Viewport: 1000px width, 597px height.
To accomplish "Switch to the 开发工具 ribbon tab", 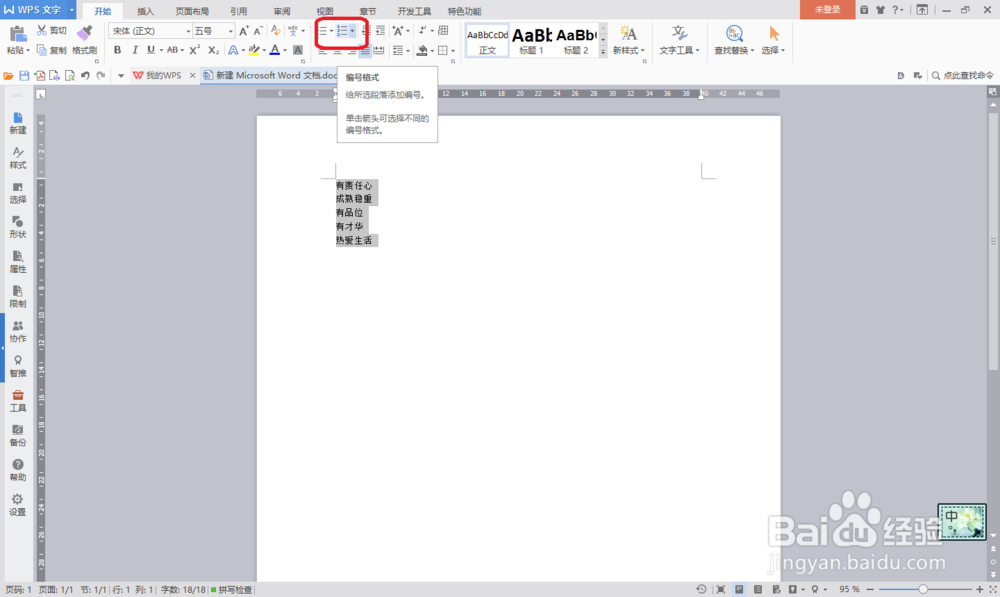I will coord(414,11).
